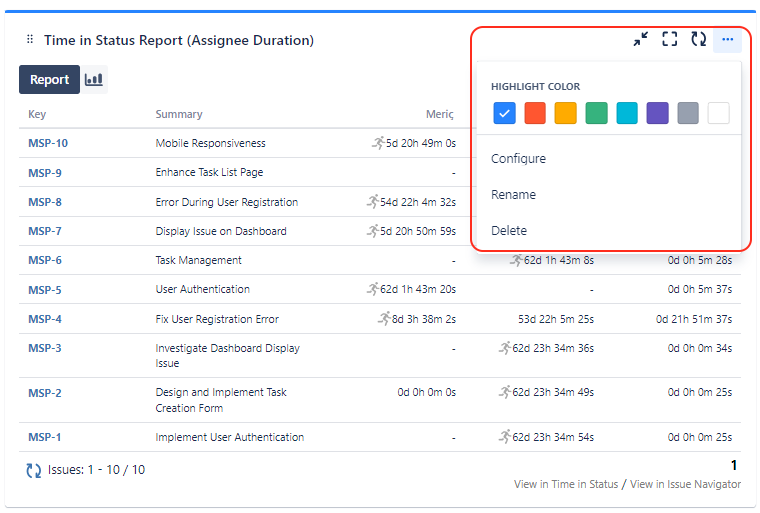Choose the blue checked highlight color
This screenshot has height=513, width=760.
(505, 113)
